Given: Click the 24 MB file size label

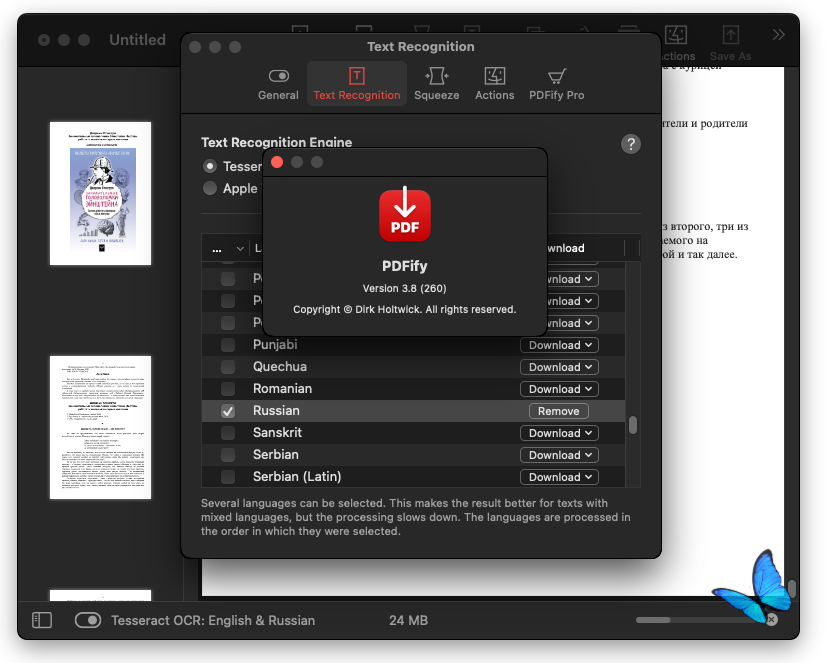Looking at the screenshot, I should pos(408,621).
